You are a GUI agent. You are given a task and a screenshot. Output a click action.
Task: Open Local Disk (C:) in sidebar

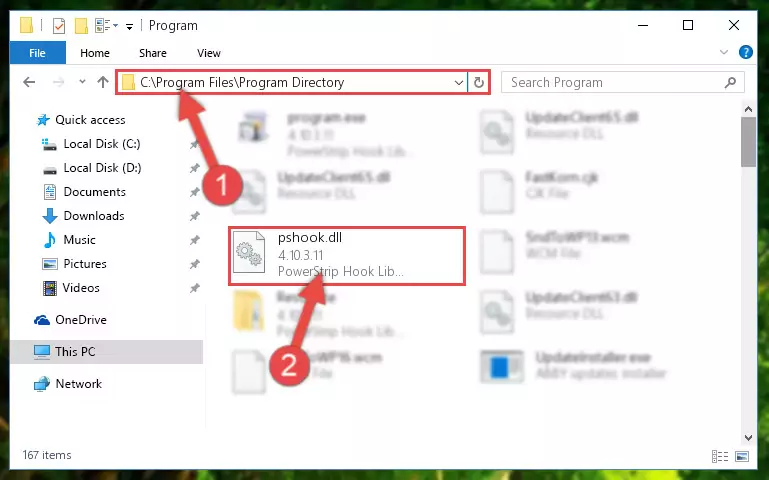[x=102, y=144]
